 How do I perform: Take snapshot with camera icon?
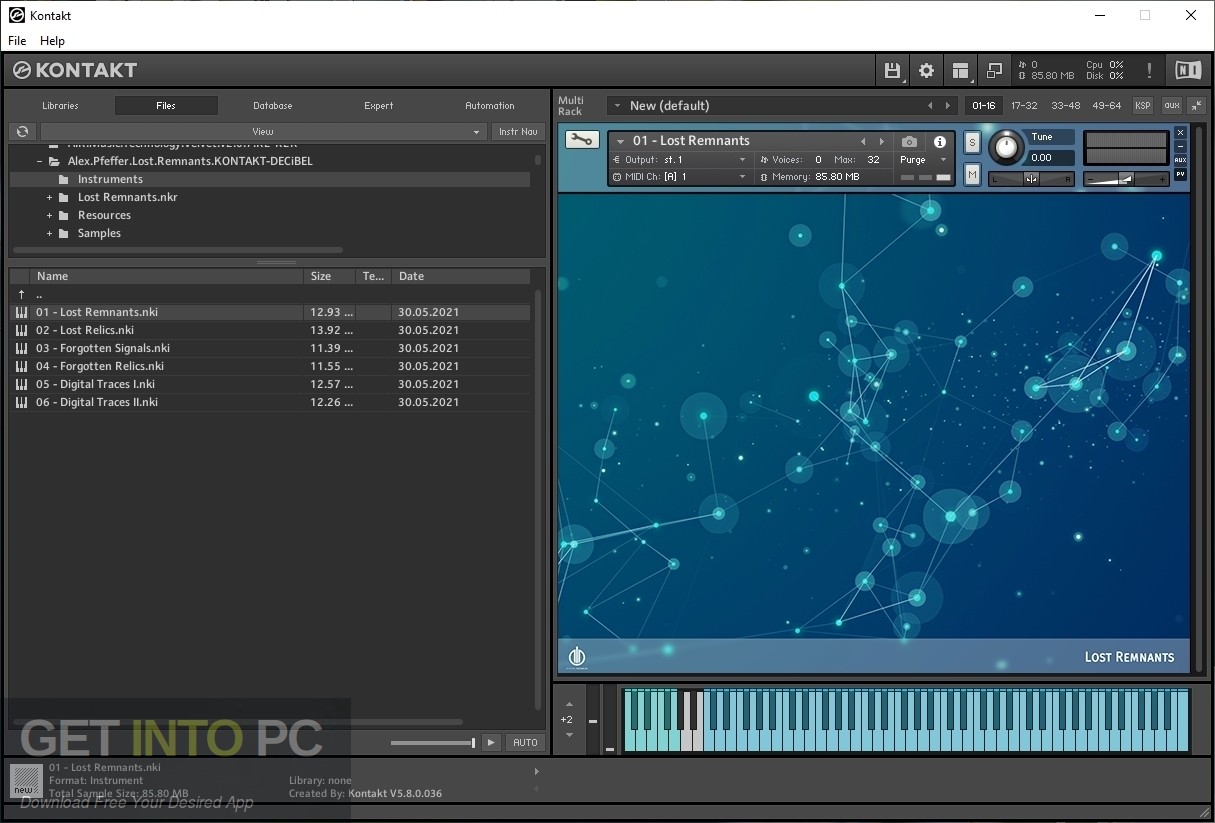click(x=909, y=142)
